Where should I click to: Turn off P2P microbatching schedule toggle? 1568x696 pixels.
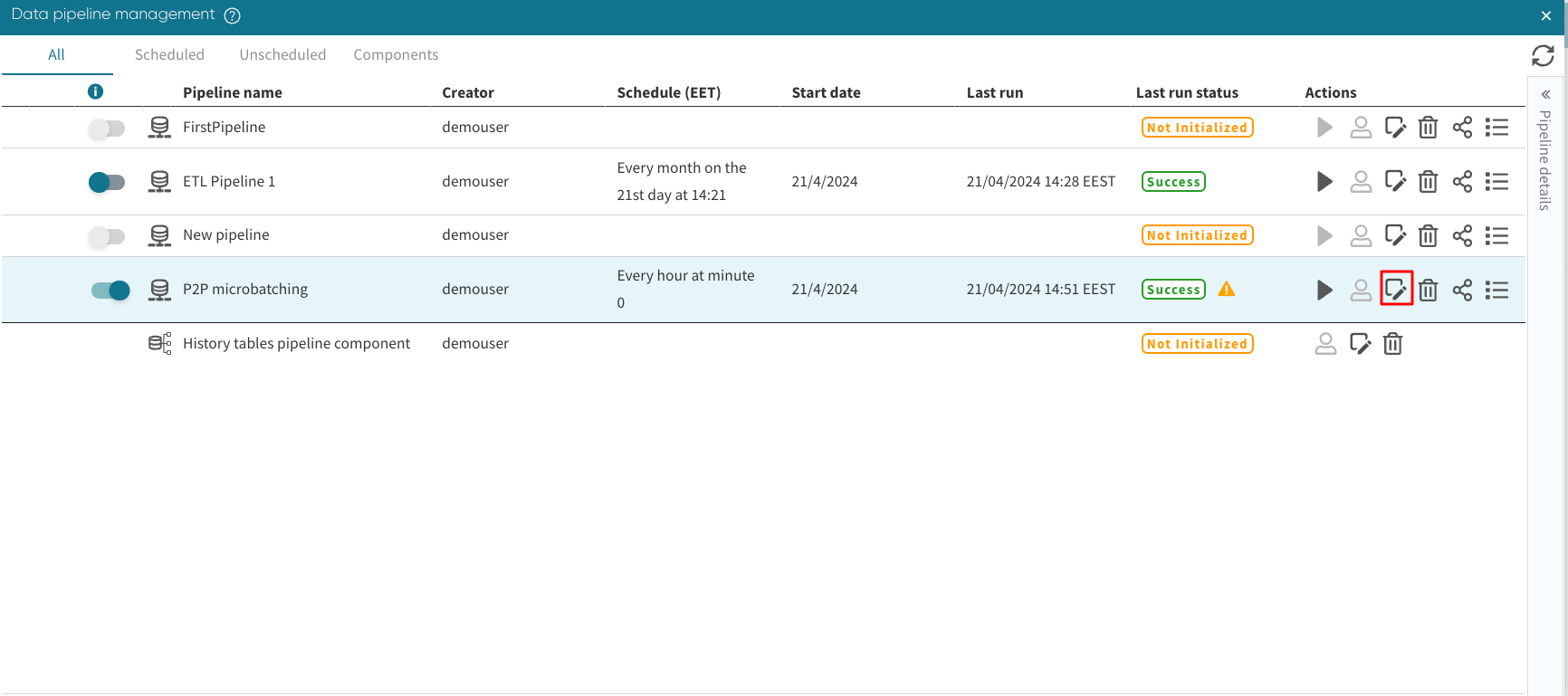[x=110, y=290]
